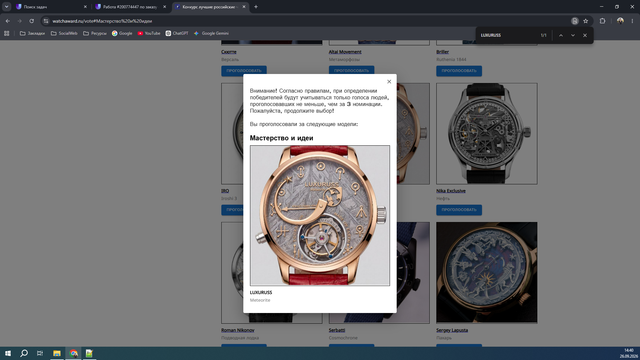
Task: Open the SocialWeb bookmarks folder
Action: [x=64, y=33]
